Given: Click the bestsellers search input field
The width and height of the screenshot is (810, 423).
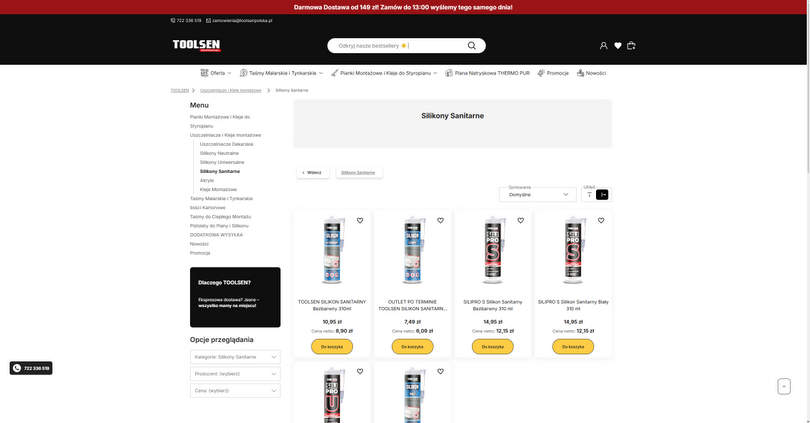Looking at the screenshot, I should (x=398, y=45).
